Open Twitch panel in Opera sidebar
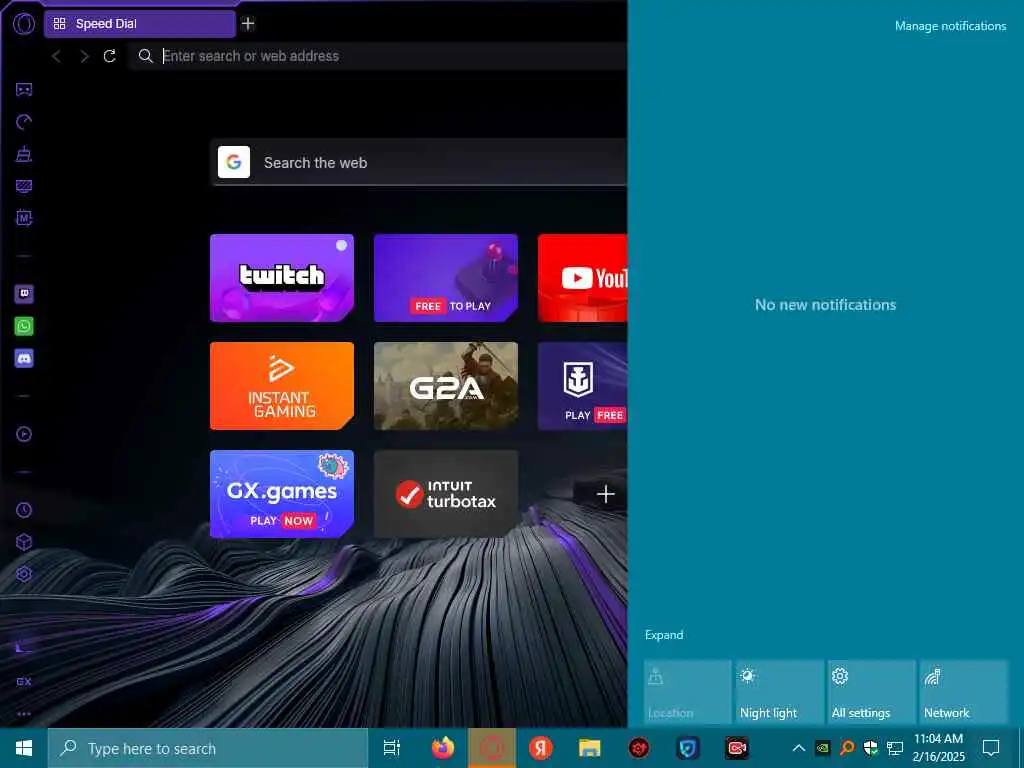Image resolution: width=1024 pixels, height=768 pixels. click(x=24, y=294)
